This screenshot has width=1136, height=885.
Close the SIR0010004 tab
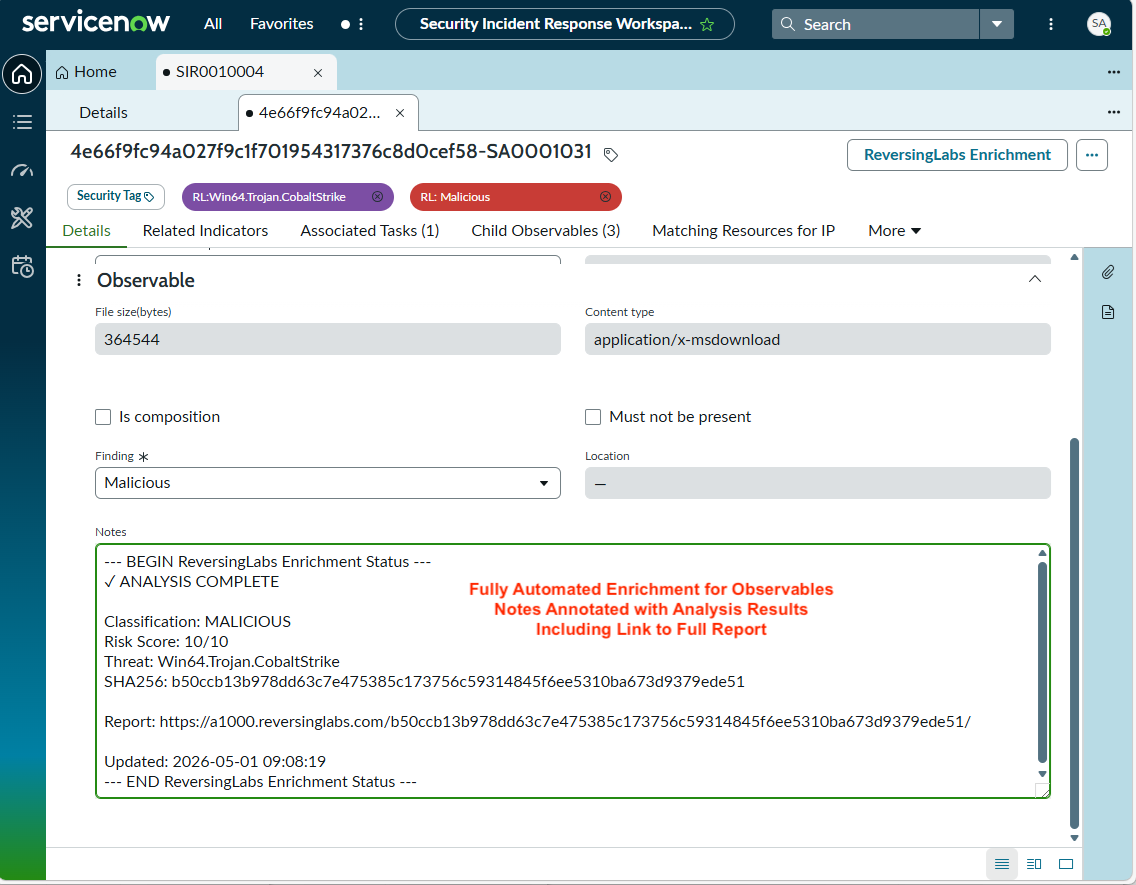pyautogui.click(x=317, y=72)
